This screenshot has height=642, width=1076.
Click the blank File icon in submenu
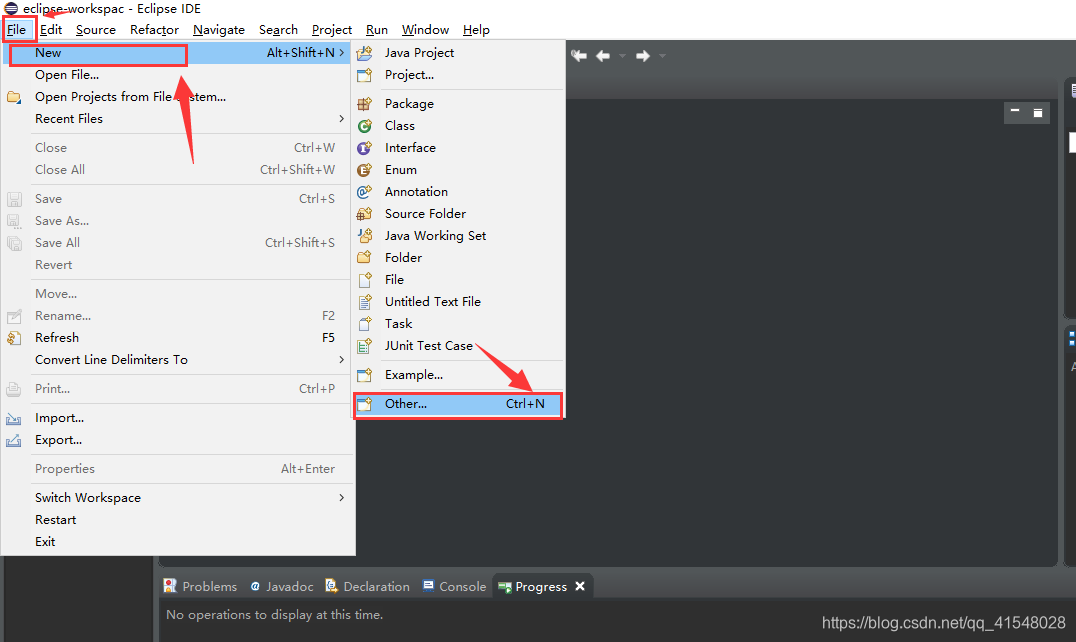click(x=364, y=279)
